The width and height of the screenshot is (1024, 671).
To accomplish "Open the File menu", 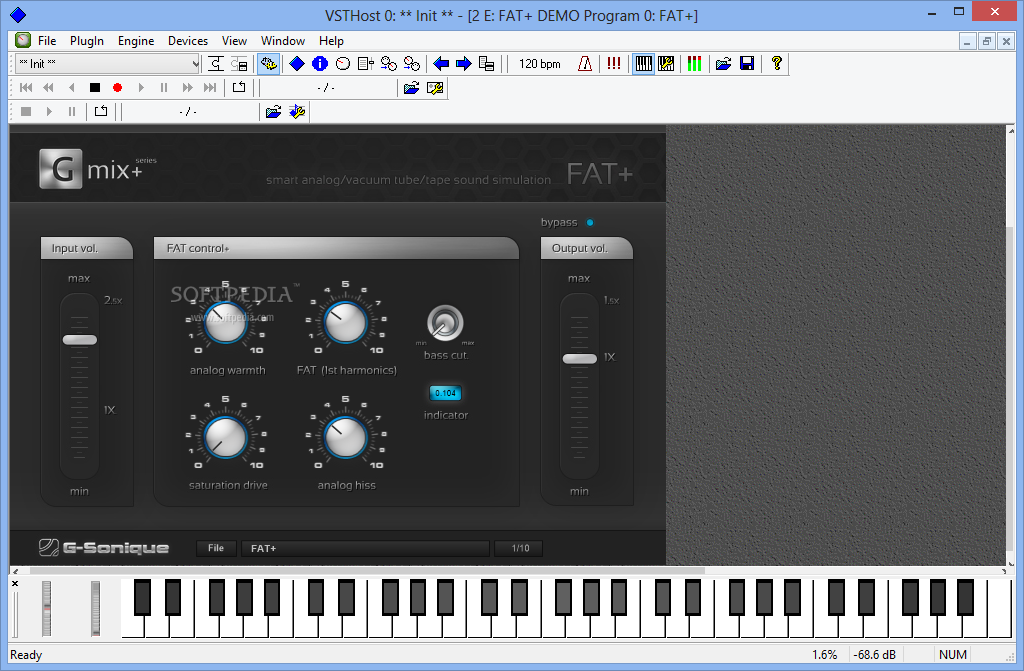I will coord(47,41).
